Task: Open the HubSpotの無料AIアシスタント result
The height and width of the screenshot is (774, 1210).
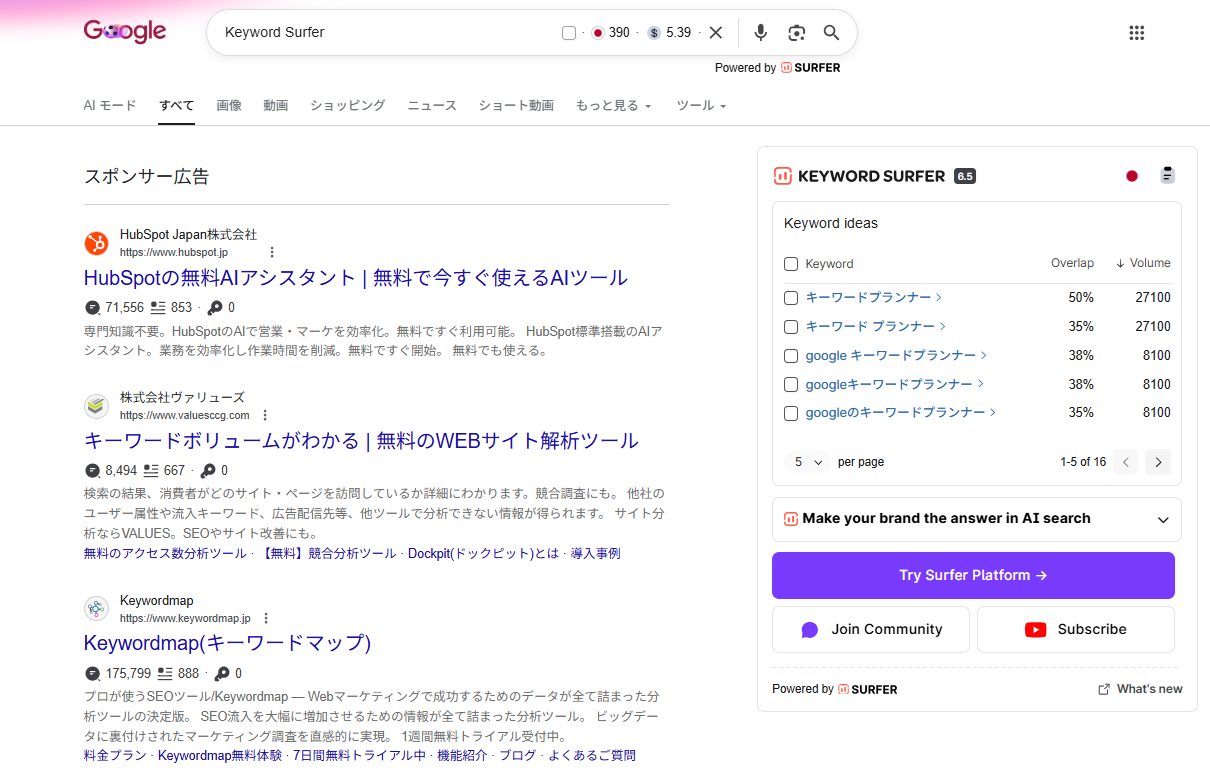Action: click(x=356, y=278)
